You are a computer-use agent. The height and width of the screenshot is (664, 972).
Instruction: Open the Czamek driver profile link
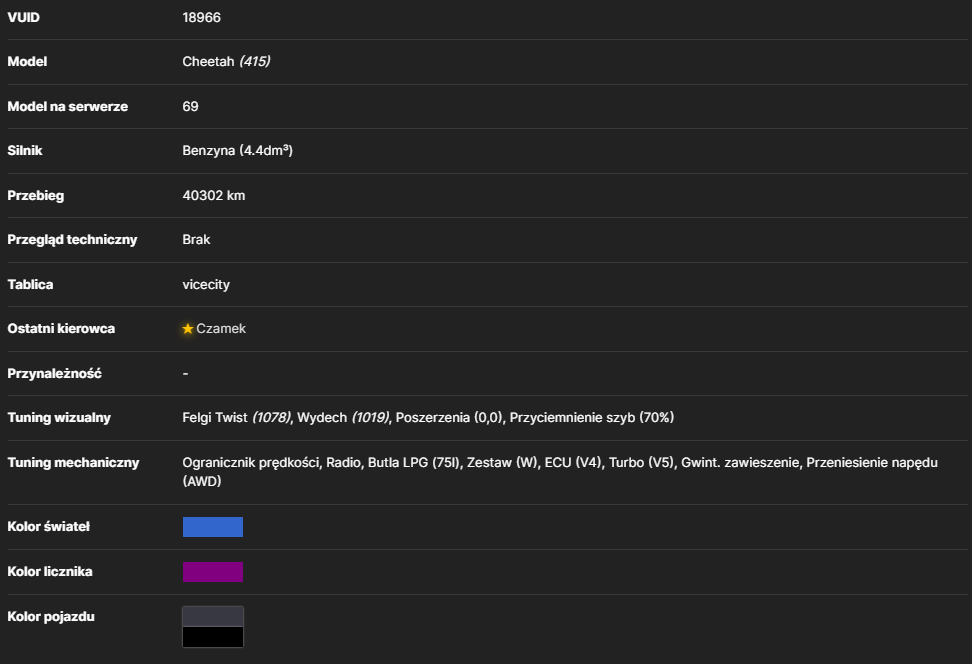click(x=221, y=329)
